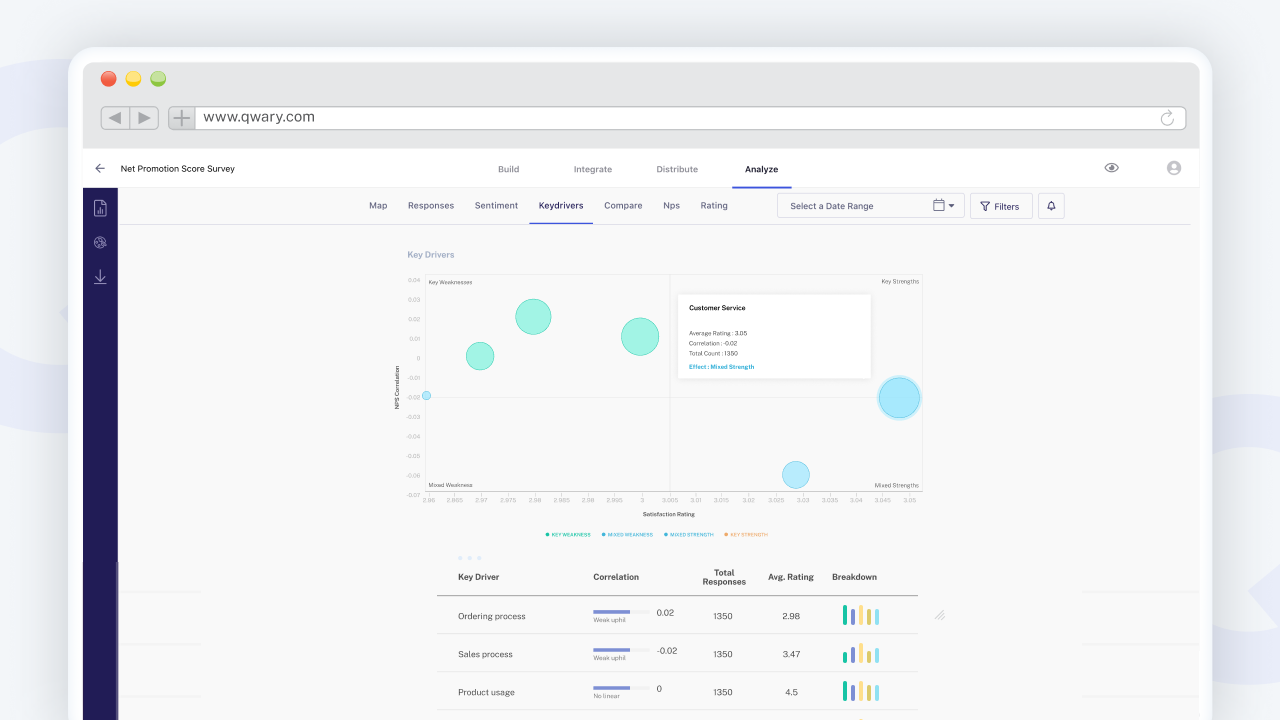Open the Distribute tab
The image size is (1280, 720).
tap(677, 169)
